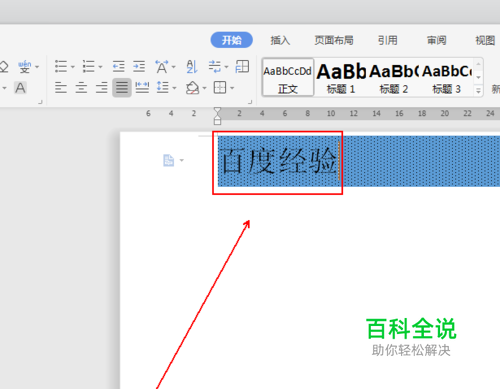Click the tab stops layout icon

[x=242, y=66]
